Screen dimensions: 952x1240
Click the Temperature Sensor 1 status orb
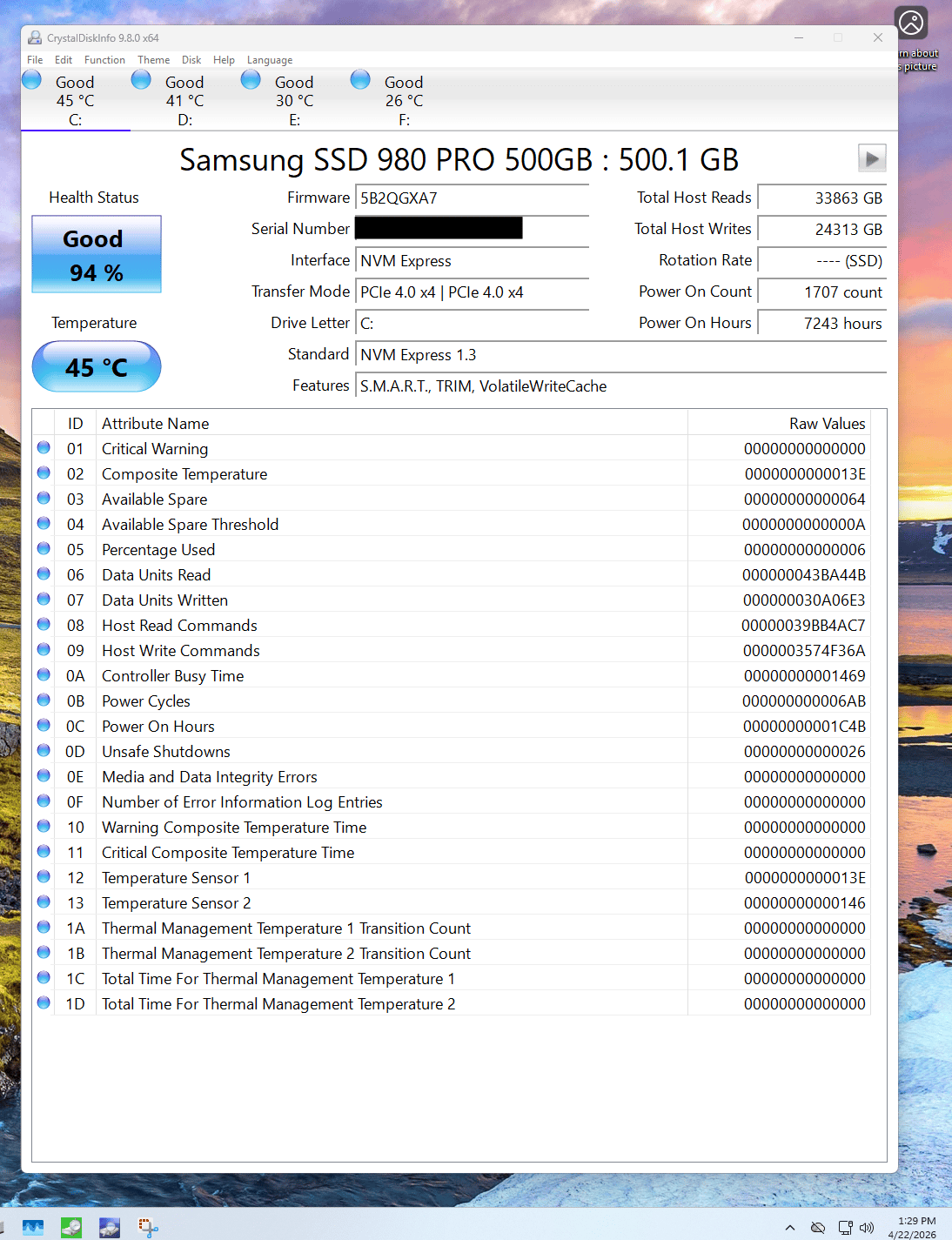[44, 877]
